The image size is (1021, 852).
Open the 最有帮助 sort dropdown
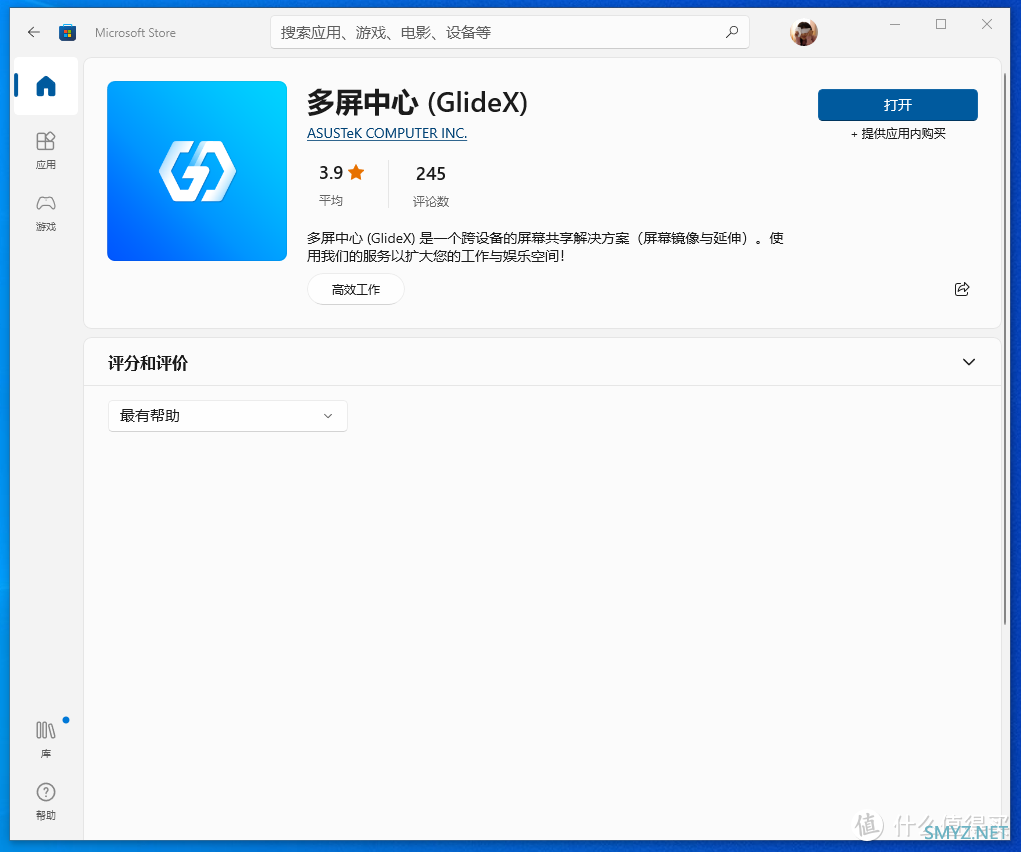point(227,416)
